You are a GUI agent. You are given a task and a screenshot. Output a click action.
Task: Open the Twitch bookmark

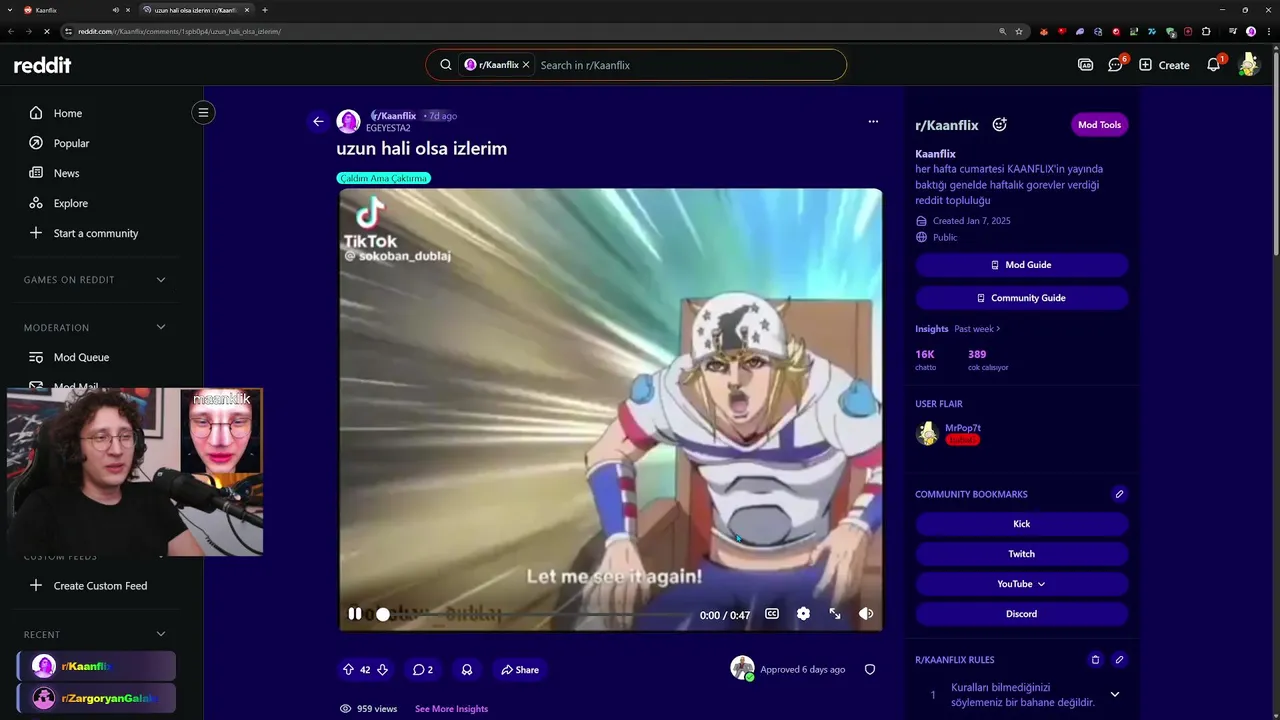(1022, 554)
